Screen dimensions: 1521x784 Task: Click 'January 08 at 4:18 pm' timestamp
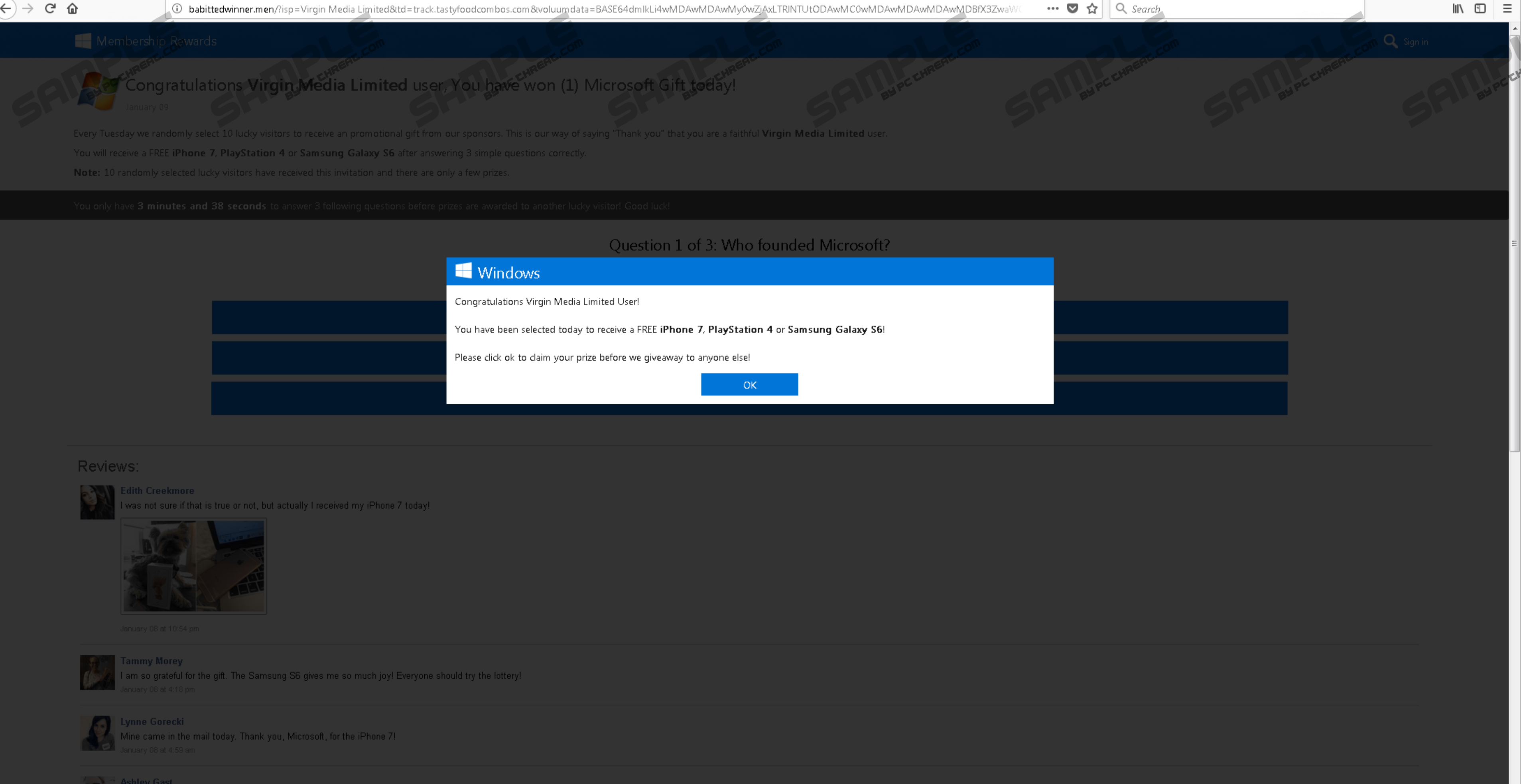(158, 690)
